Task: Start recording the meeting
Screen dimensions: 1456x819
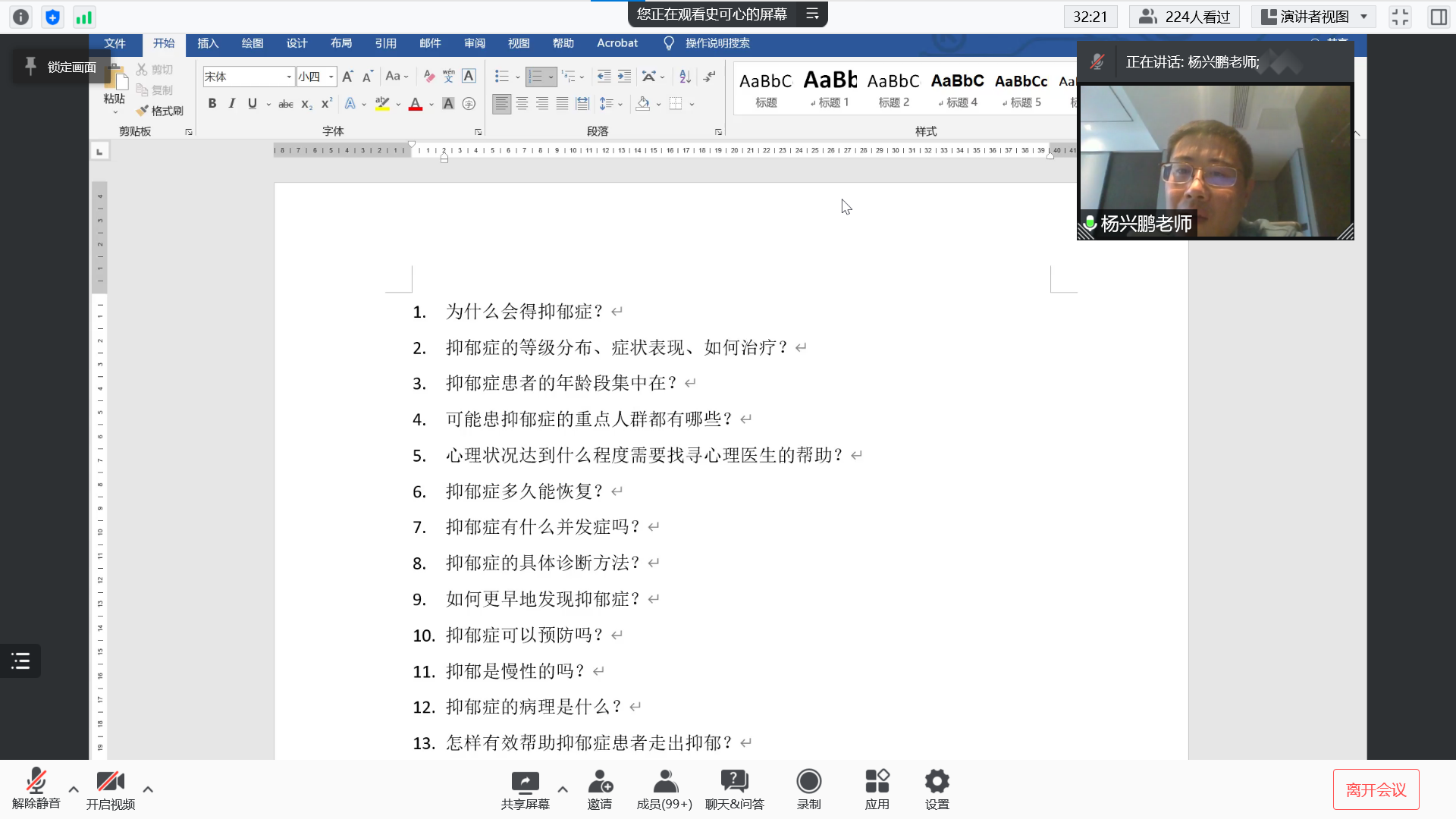Action: point(808,782)
